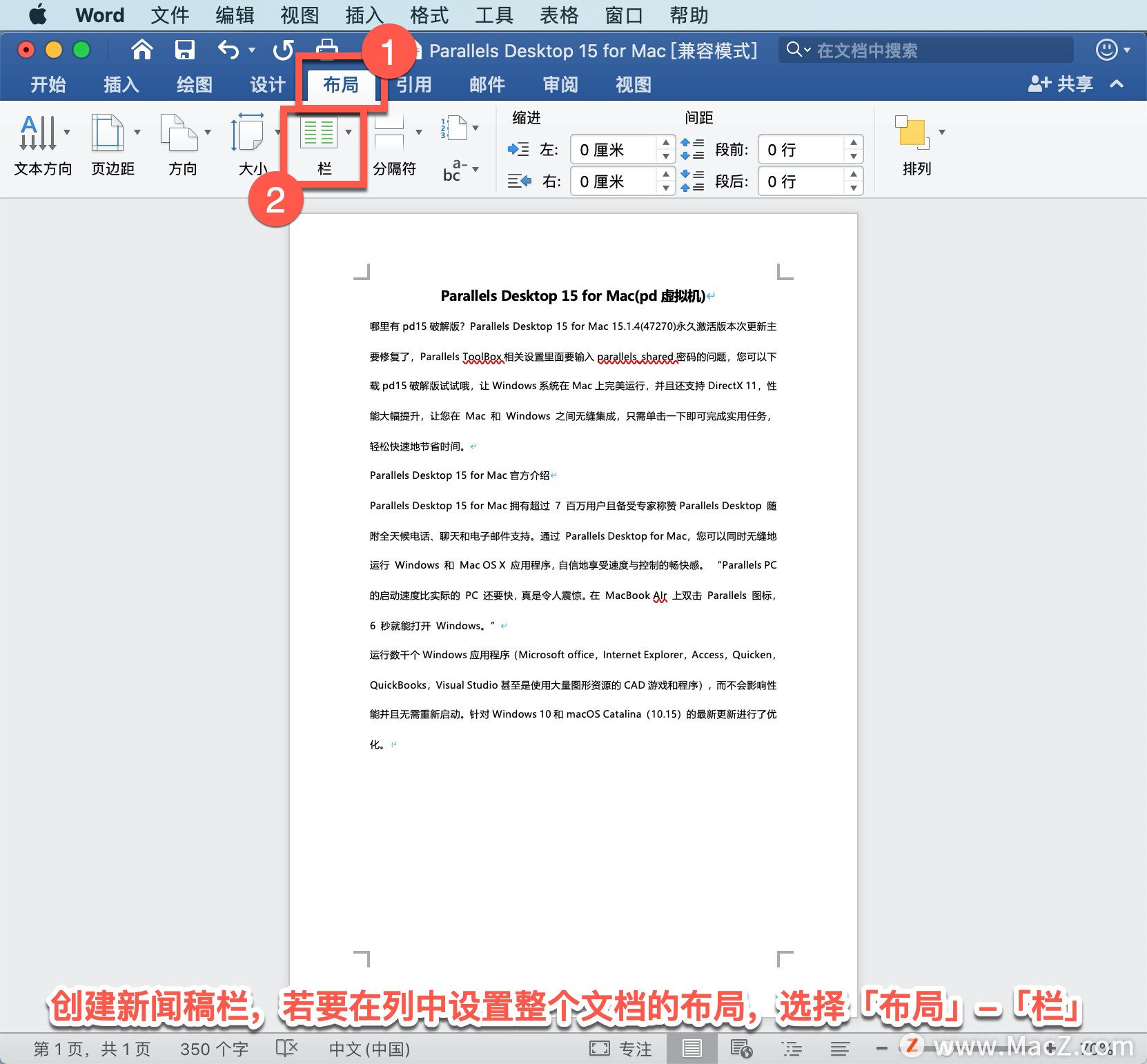The width and height of the screenshot is (1147, 1064).
Task: Open the 开始 (Home) ribbon tab
Action: pos(48,85)
